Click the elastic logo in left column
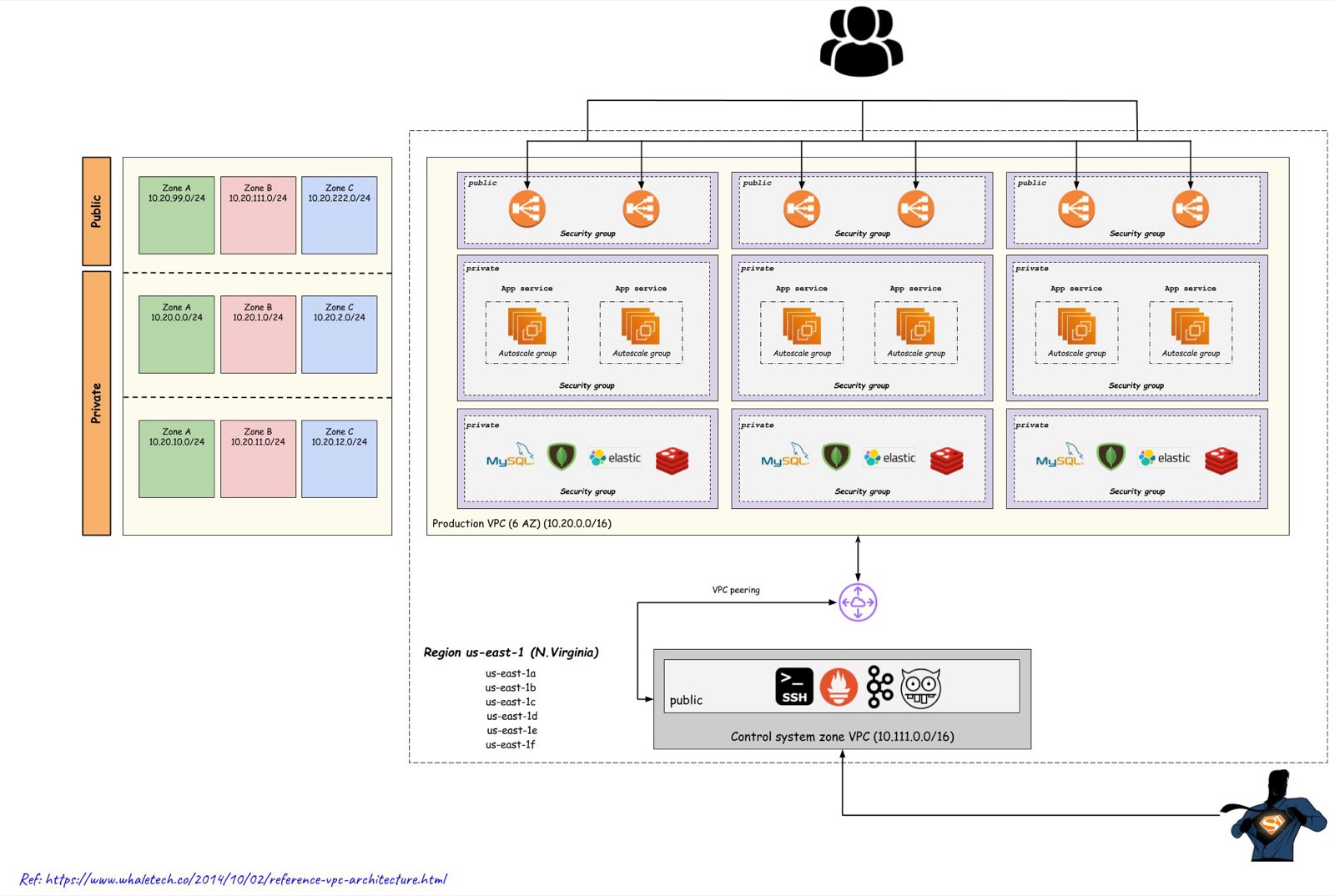This screenshot has width=1335, height=896. point(615,458)
